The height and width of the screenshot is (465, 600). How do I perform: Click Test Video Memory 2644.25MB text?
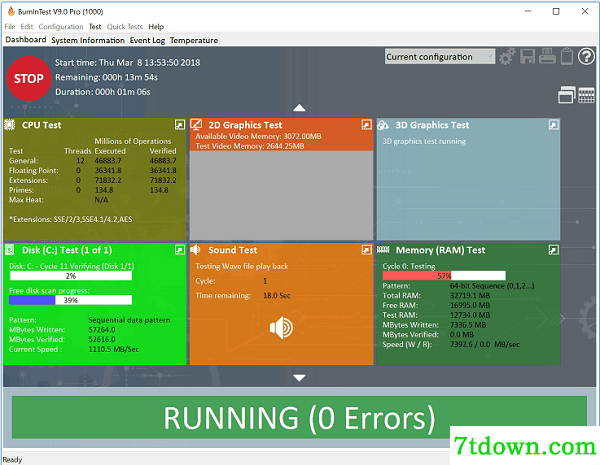[x=250, y=146]
